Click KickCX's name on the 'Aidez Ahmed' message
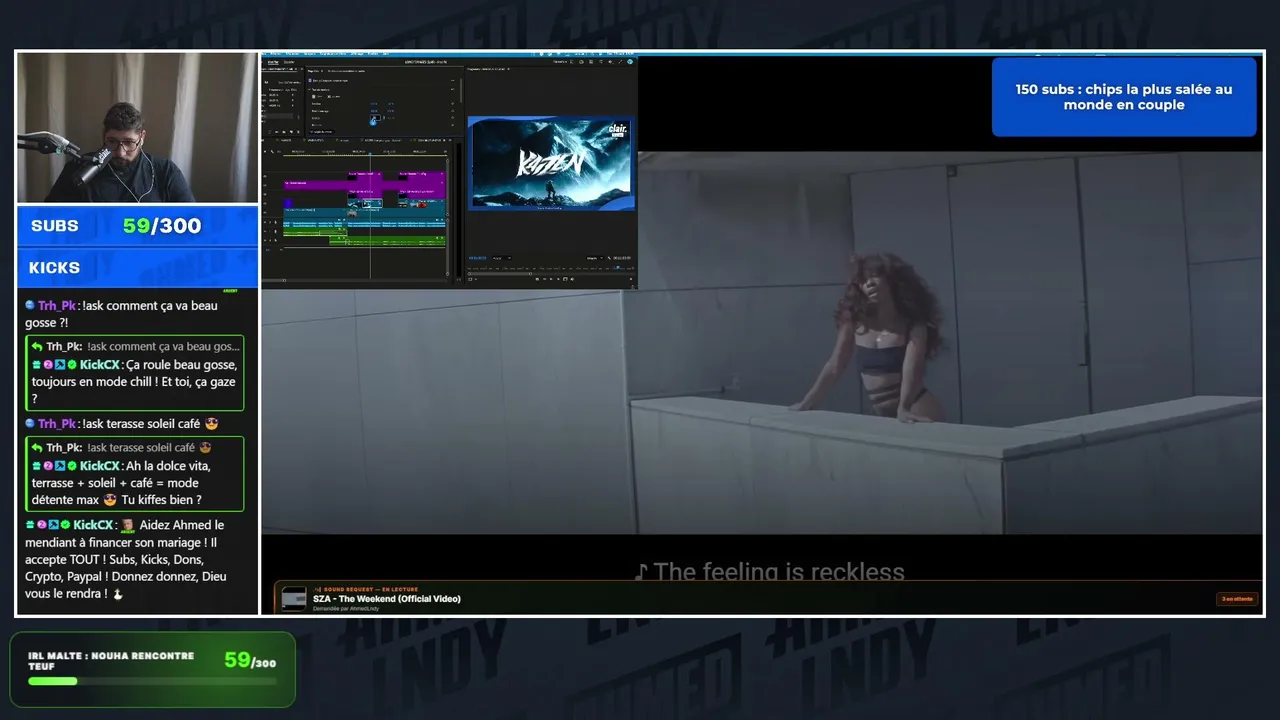Image resolution: width=1280 pixels, height=720 pixels. click(x=93, y=525)
